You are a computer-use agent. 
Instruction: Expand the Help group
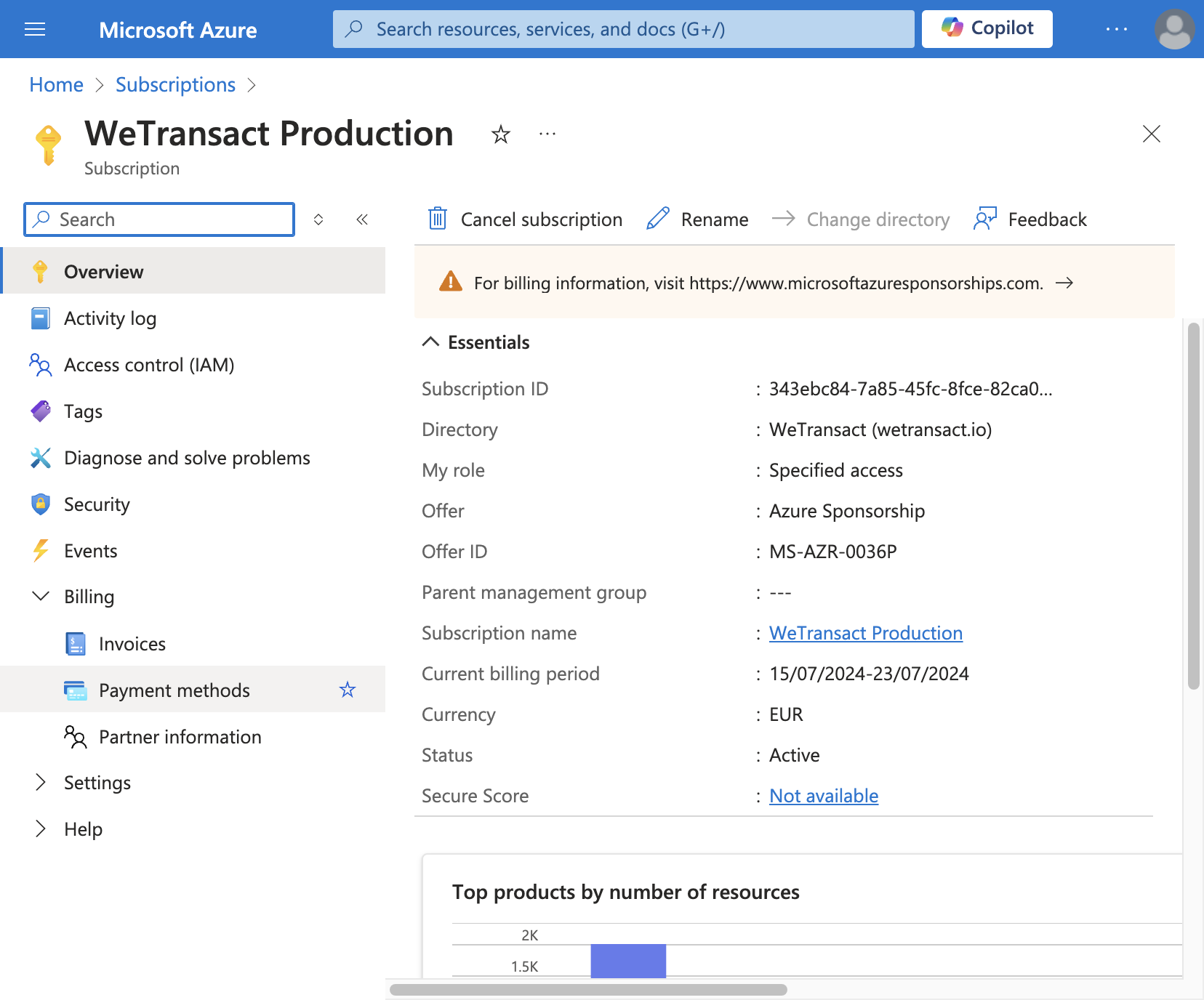point(41,829)
